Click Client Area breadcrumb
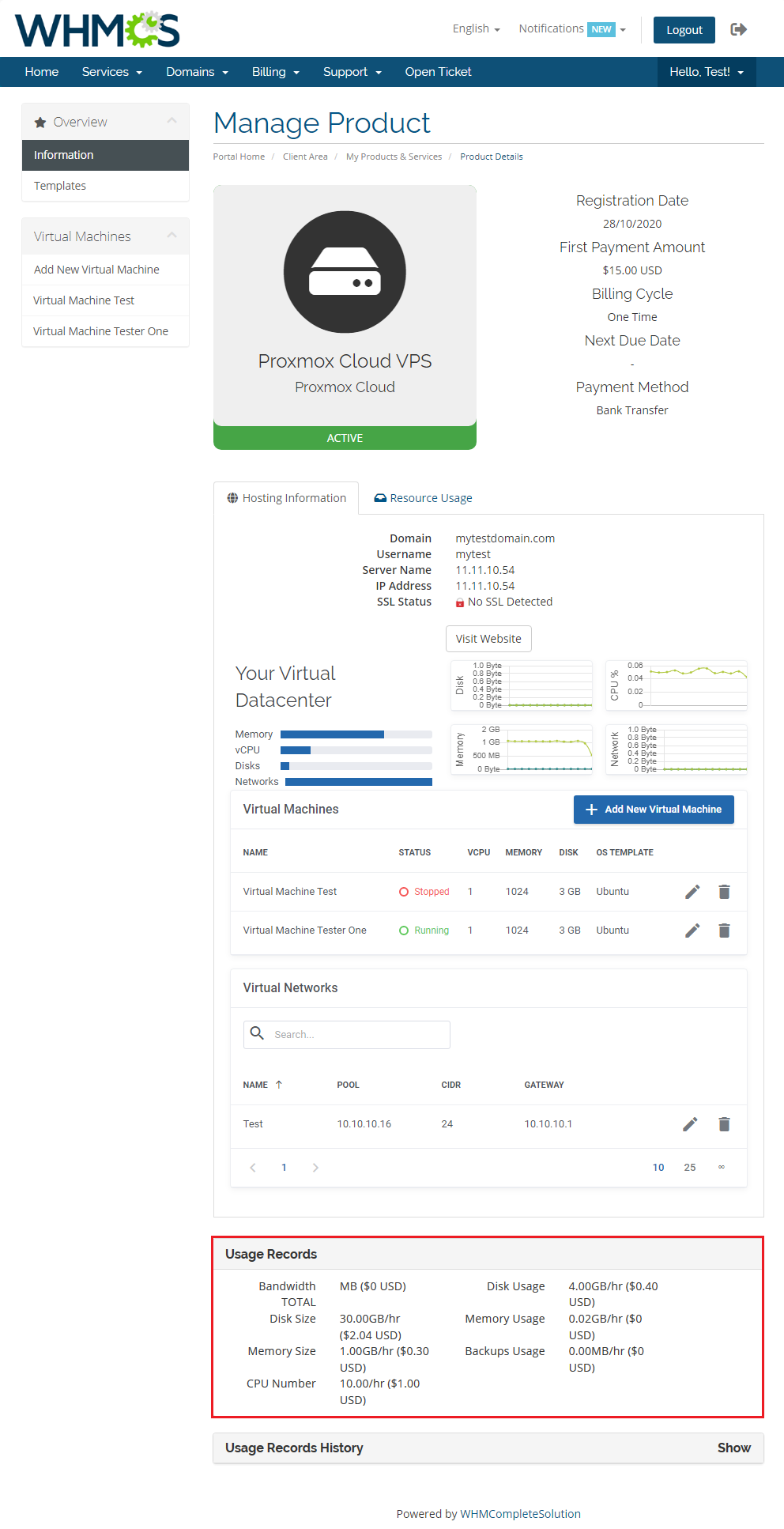Screen dimensions: 784x1529 (x=305, y=157)
